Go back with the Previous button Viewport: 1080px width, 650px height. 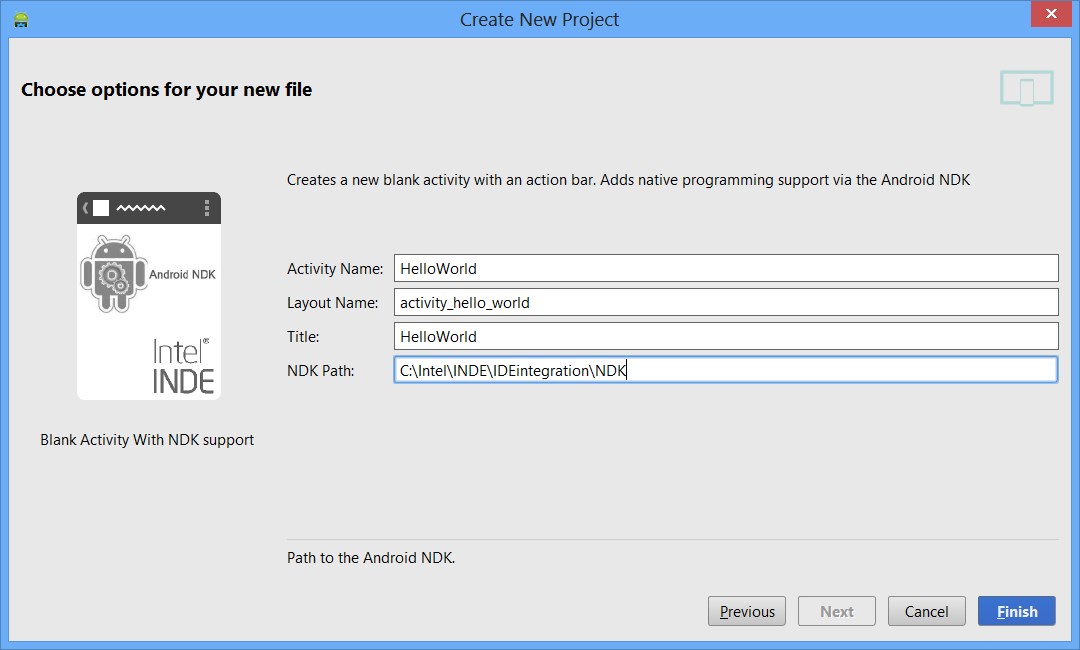tap(747, 611)
